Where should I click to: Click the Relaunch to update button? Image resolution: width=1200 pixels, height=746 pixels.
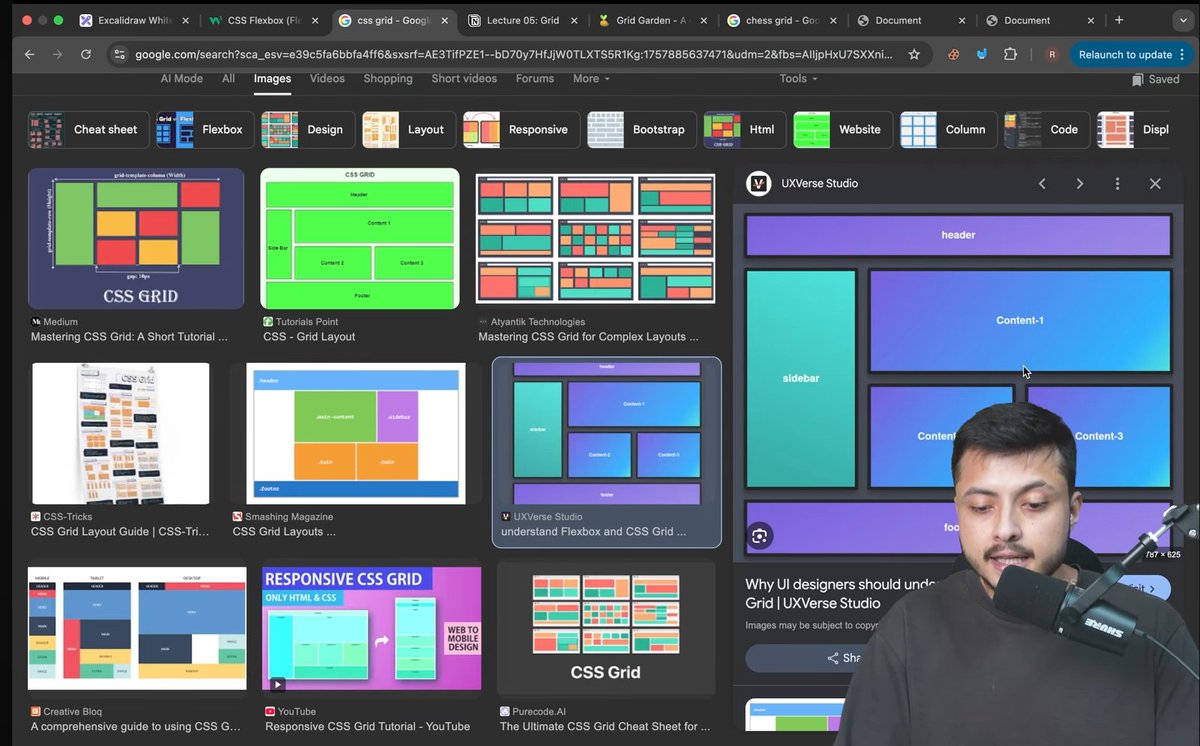(1132, 55)
